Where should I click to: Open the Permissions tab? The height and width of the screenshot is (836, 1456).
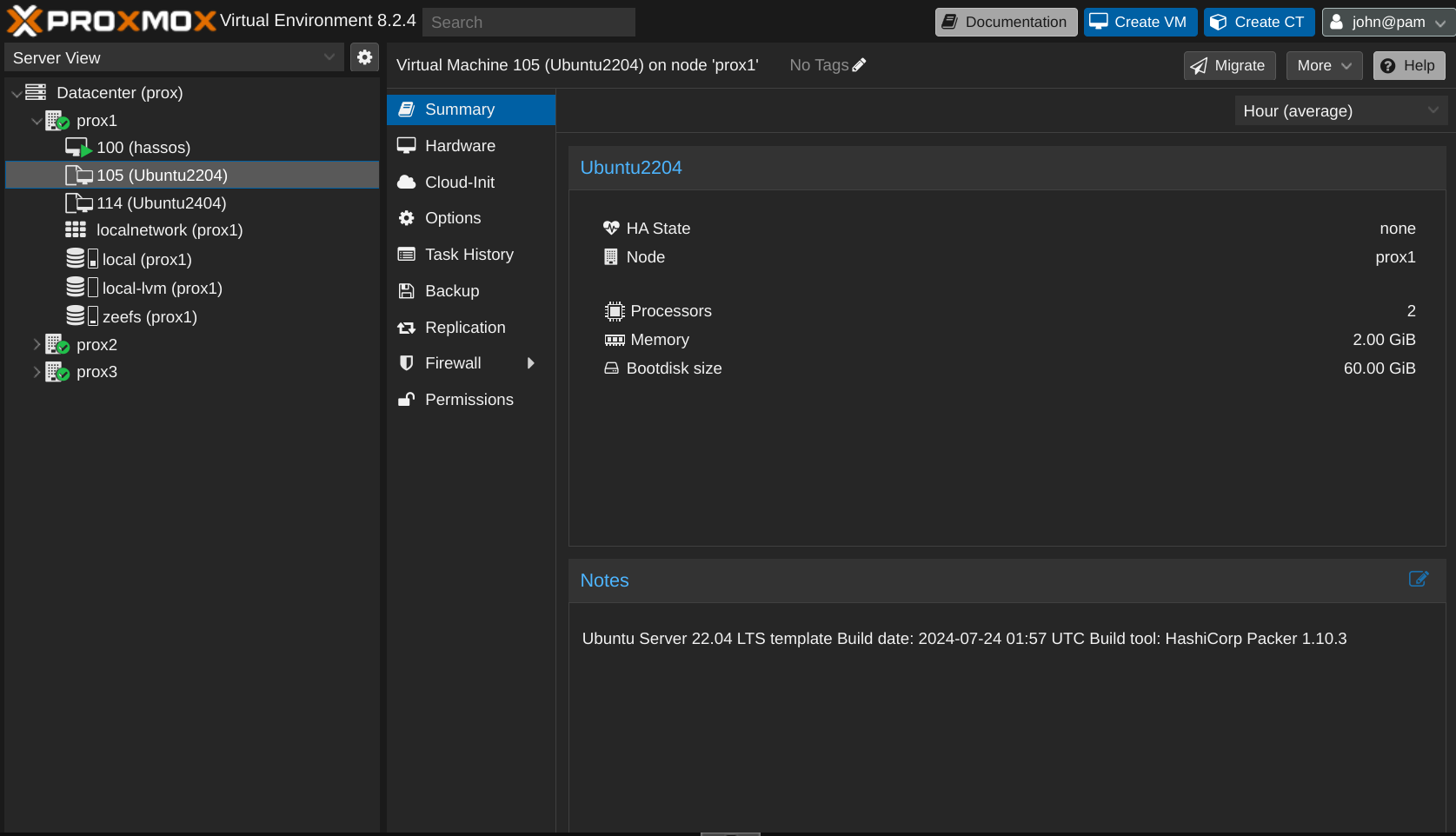point(471,400)
